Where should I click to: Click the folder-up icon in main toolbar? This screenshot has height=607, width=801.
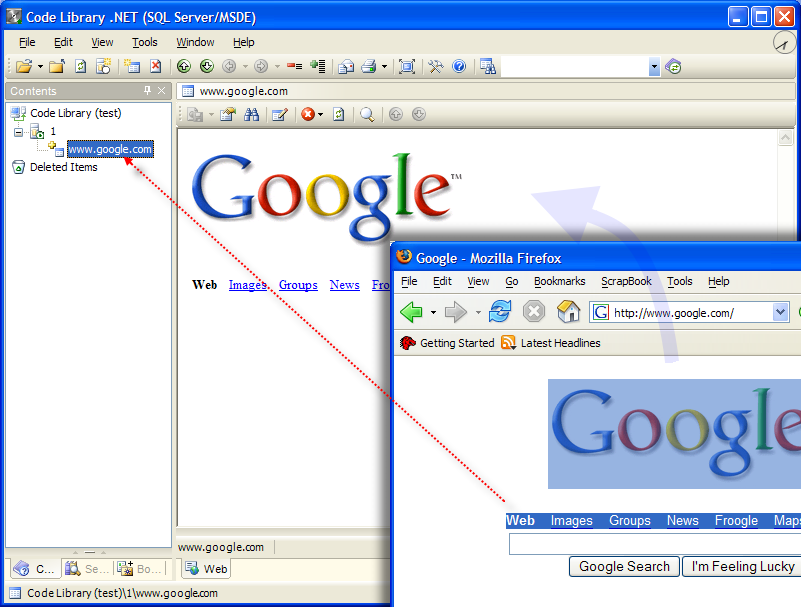(x=57, y=66)
